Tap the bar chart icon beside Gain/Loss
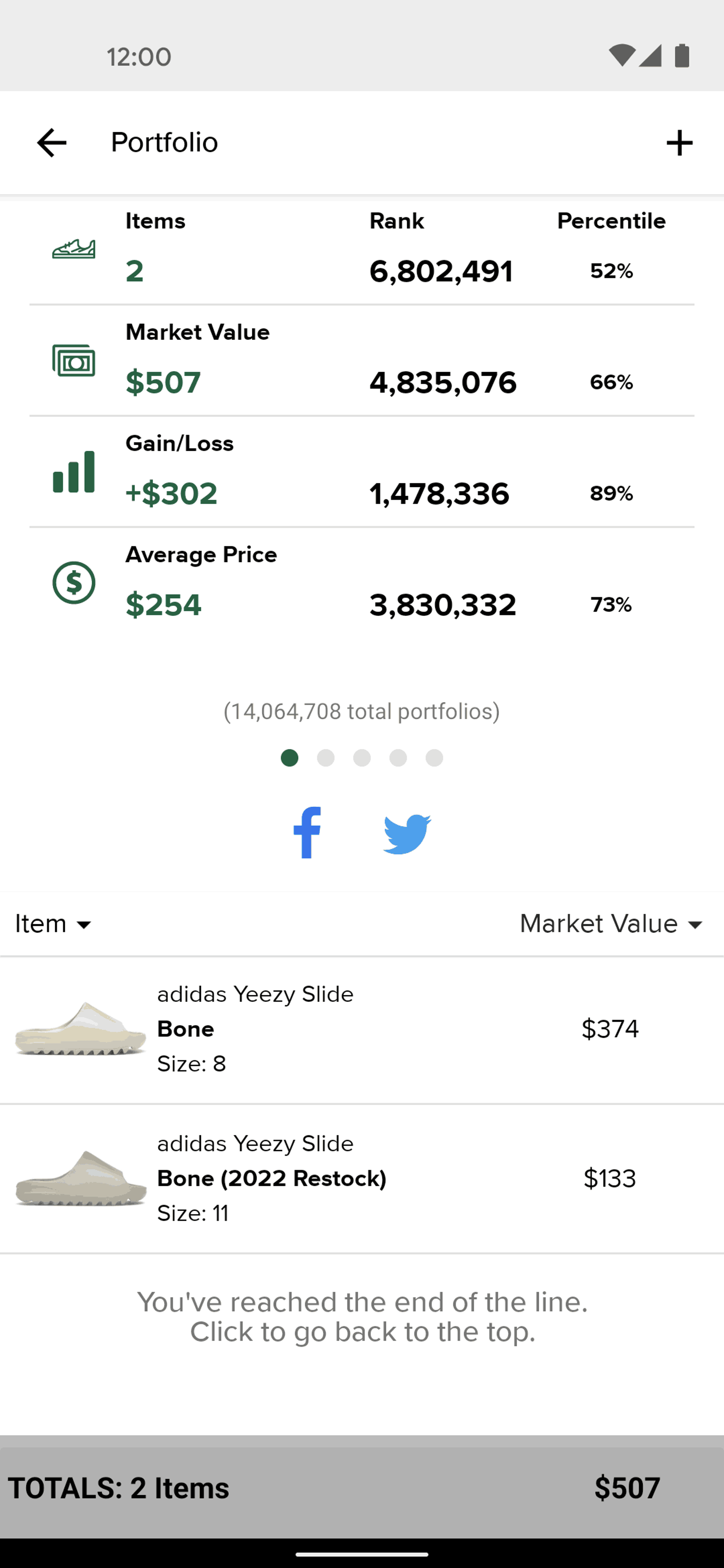724x1568 pixels. (74, 472)
